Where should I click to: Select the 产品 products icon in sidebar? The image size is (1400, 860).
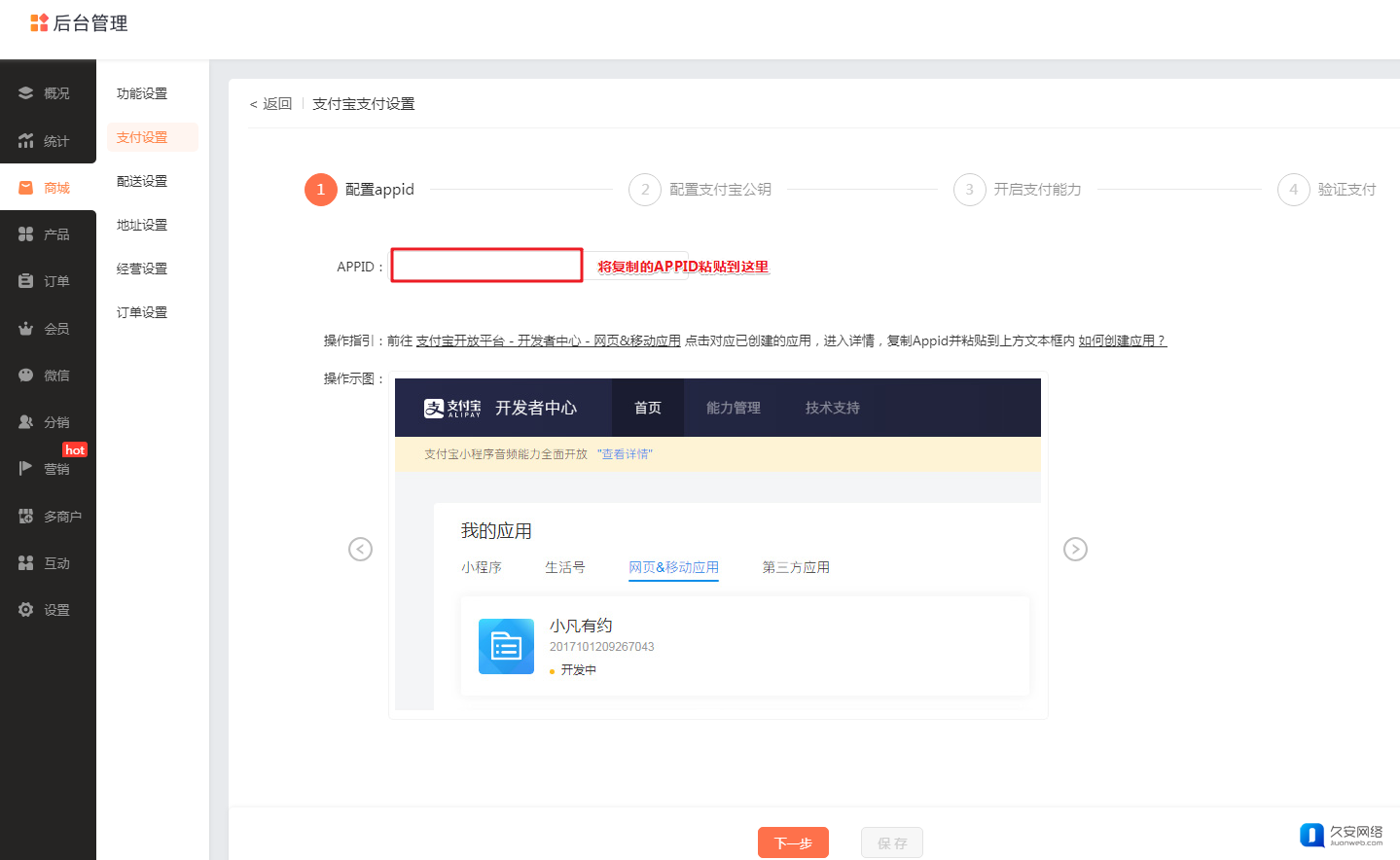pos(26,234)
